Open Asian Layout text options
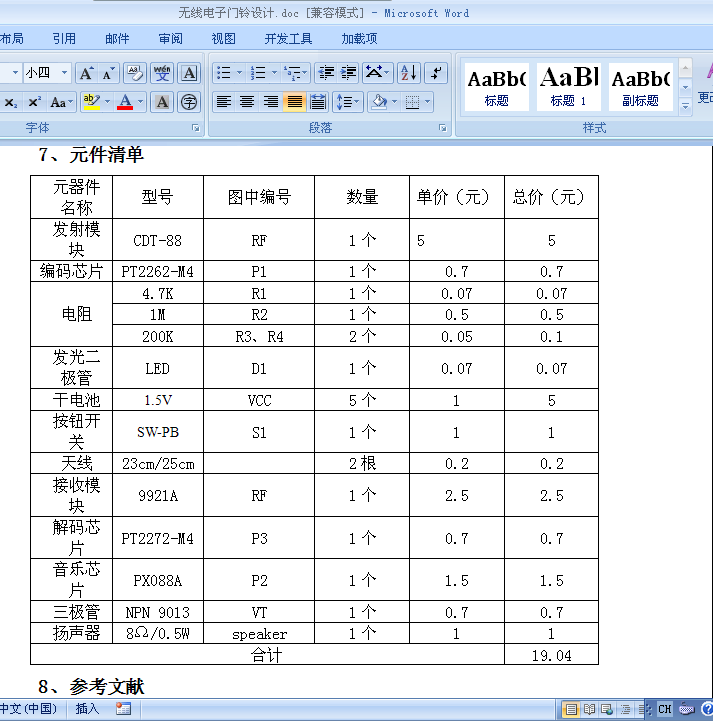This screenshot has width=713, height=721. [x=377, y=73]
